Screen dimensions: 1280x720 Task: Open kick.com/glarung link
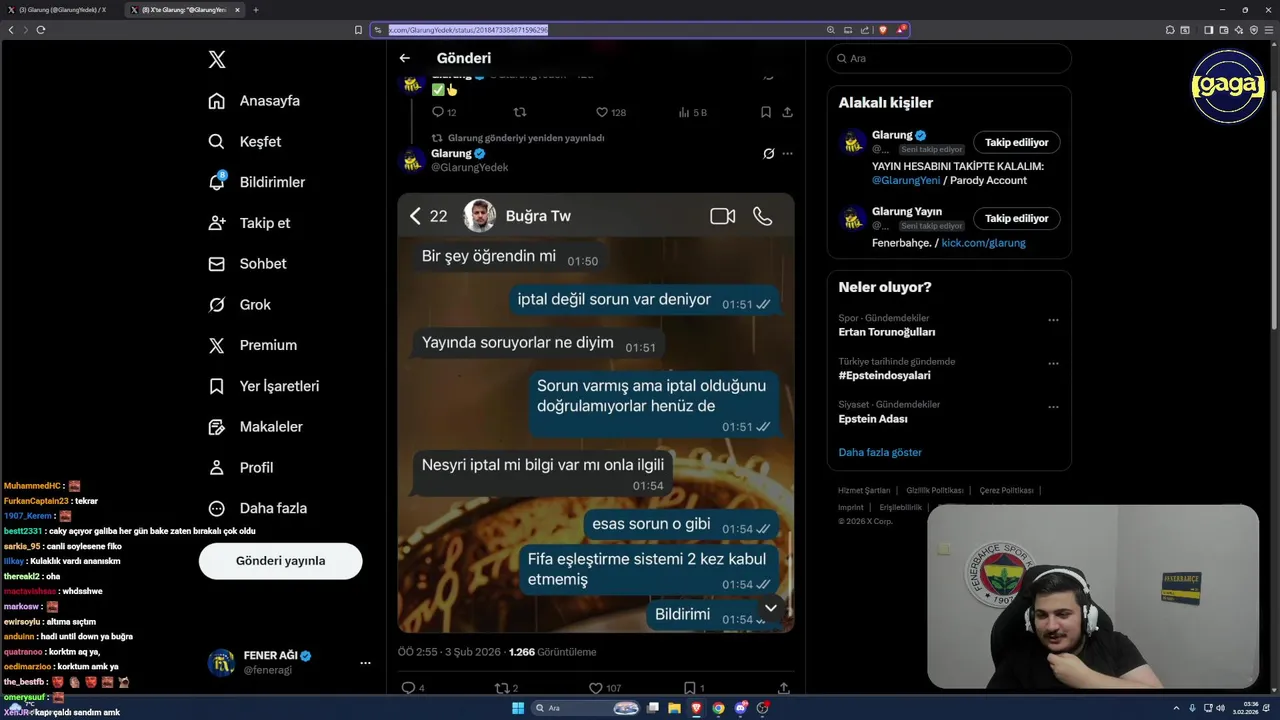(x=983, y=243)
